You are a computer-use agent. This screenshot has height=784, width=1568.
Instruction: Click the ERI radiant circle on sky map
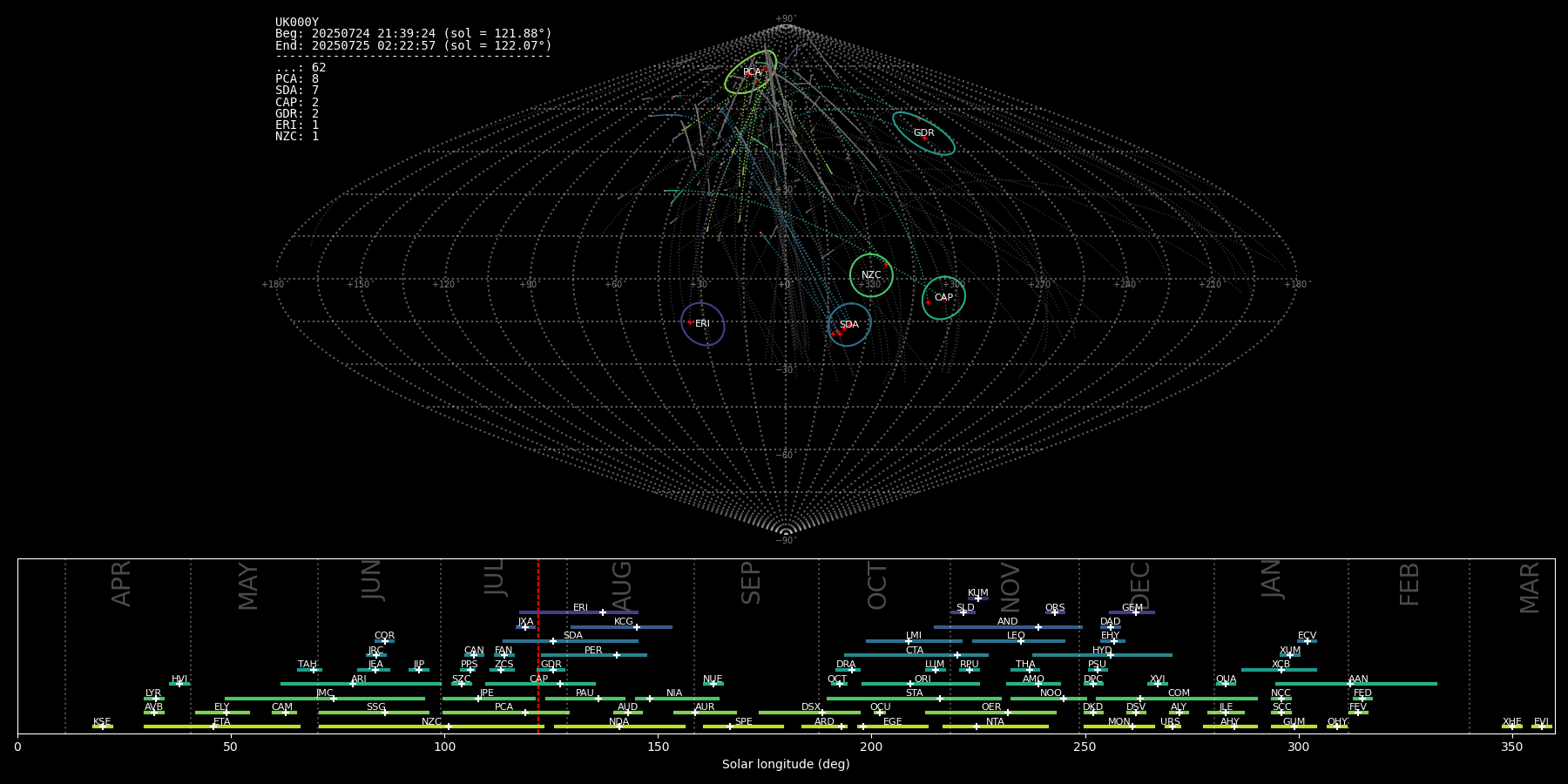(703, 324)
